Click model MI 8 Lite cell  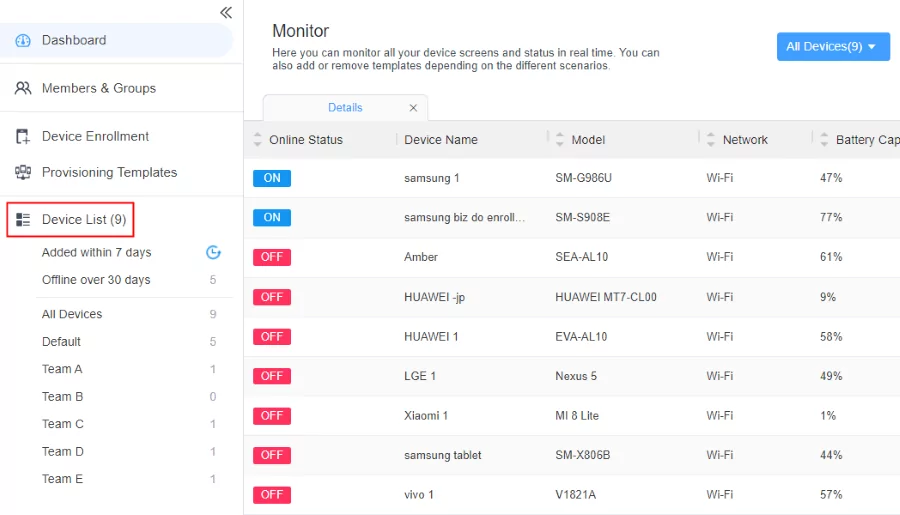pyautogui.click(x=577, y=416)
